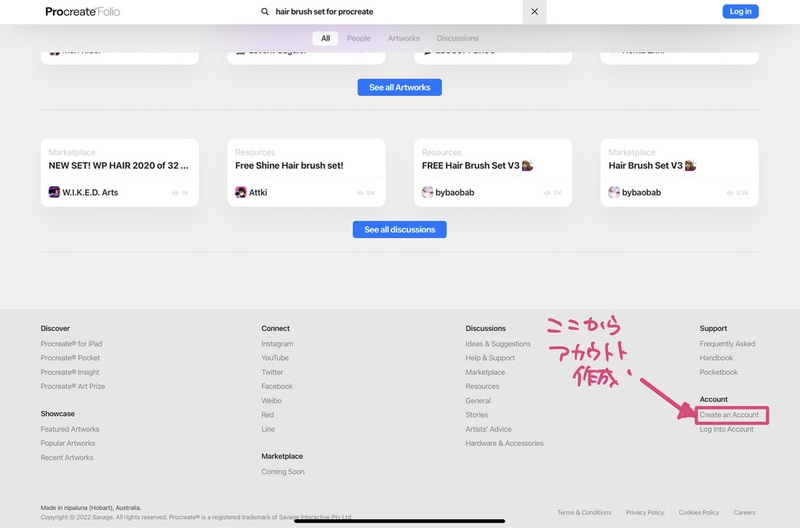The image size is (800, 528).
Task: Open Procreate Insight link
Action: pyautogui.click(x=70, y=372)
